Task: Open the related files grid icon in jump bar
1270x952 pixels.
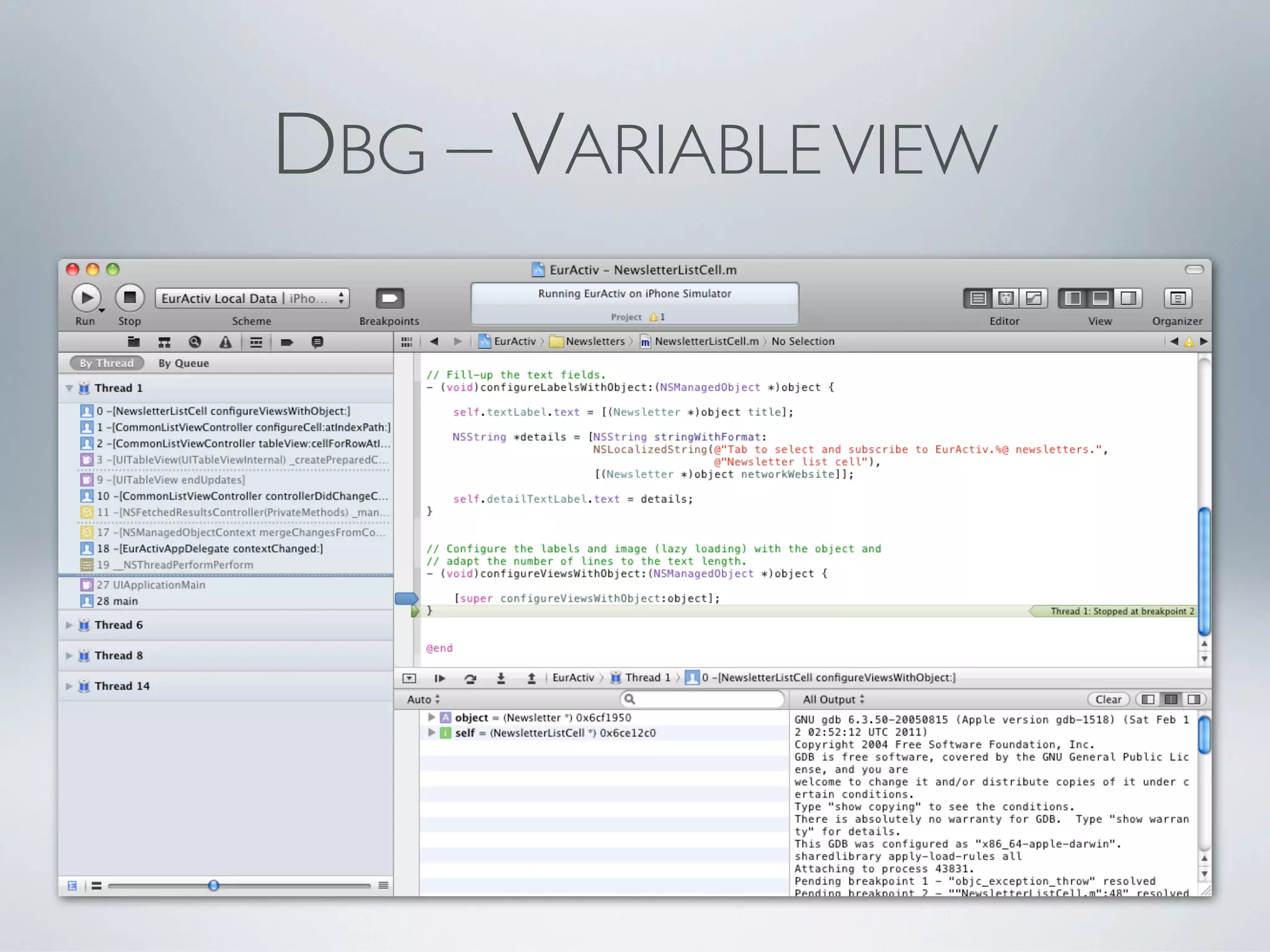Action: pos(407,342)
